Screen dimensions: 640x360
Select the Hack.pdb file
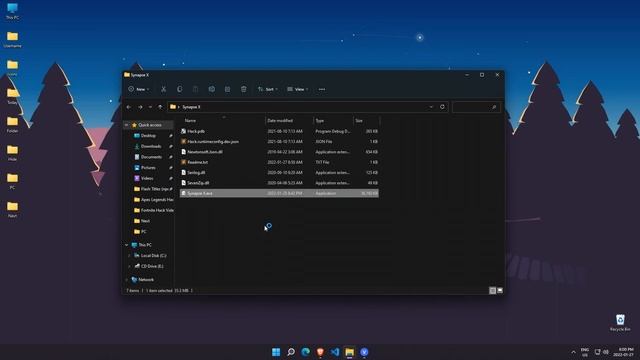tap(279, 131)
